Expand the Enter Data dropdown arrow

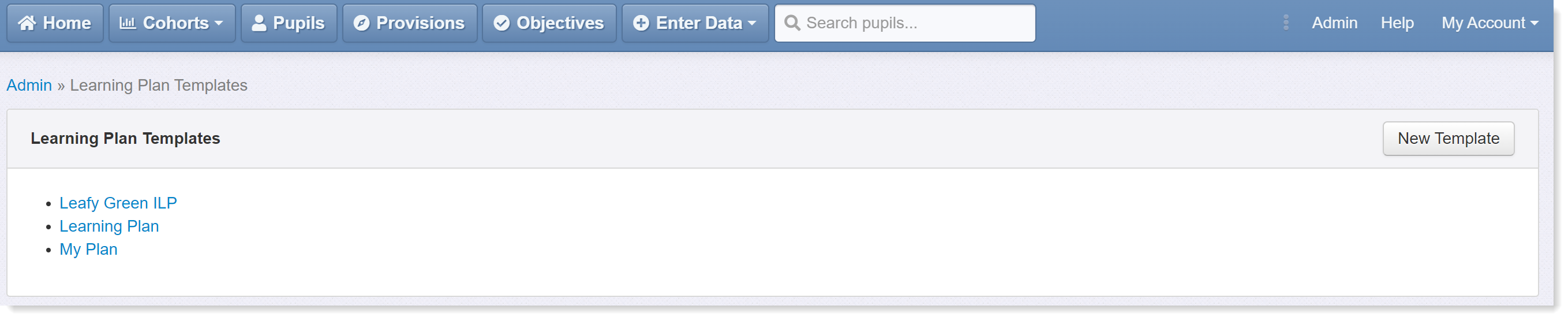(x=752, y=24)
